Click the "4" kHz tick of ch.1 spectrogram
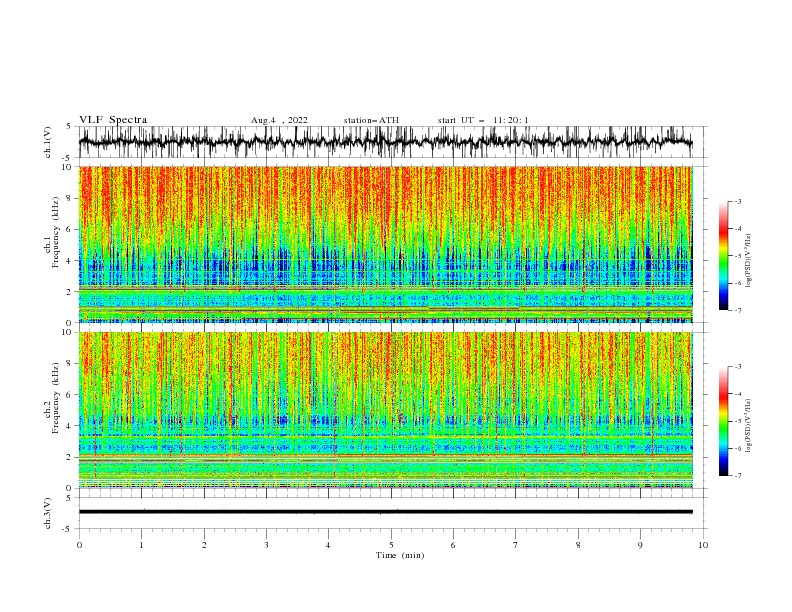The height and width of the screenshot is (612, 792). 71,261
